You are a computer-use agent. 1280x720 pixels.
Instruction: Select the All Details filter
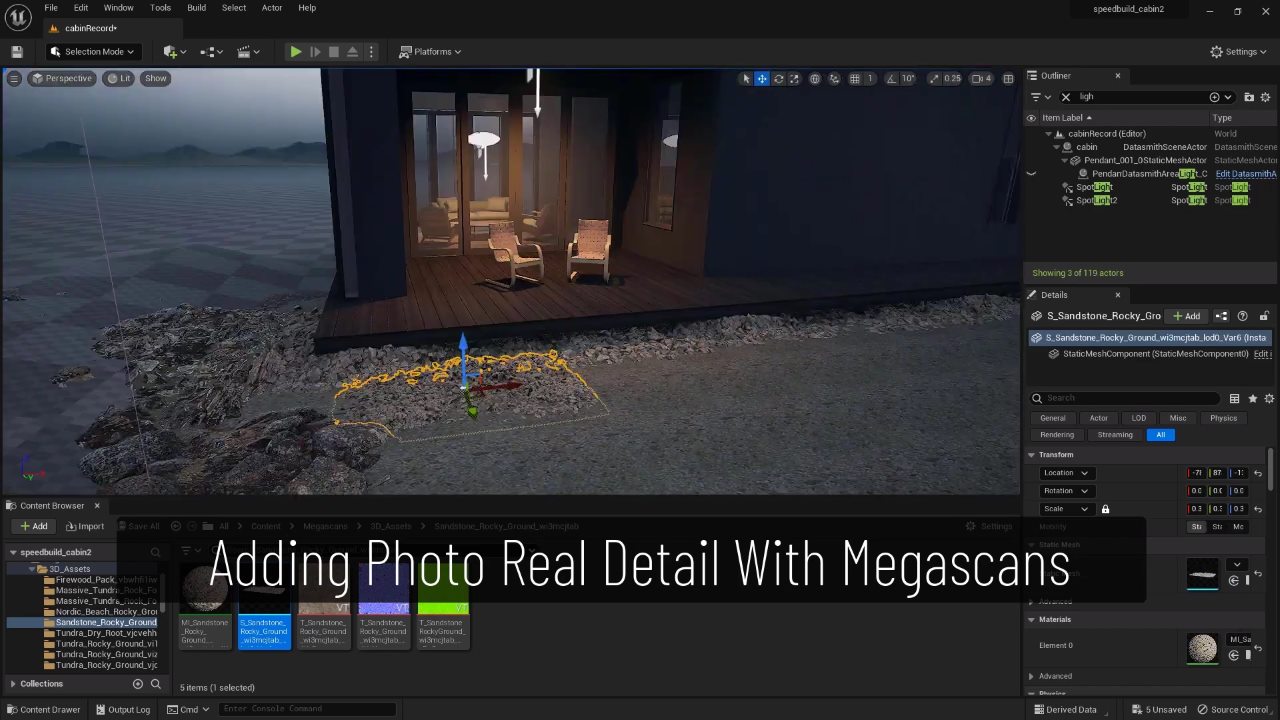(1160, 435)
